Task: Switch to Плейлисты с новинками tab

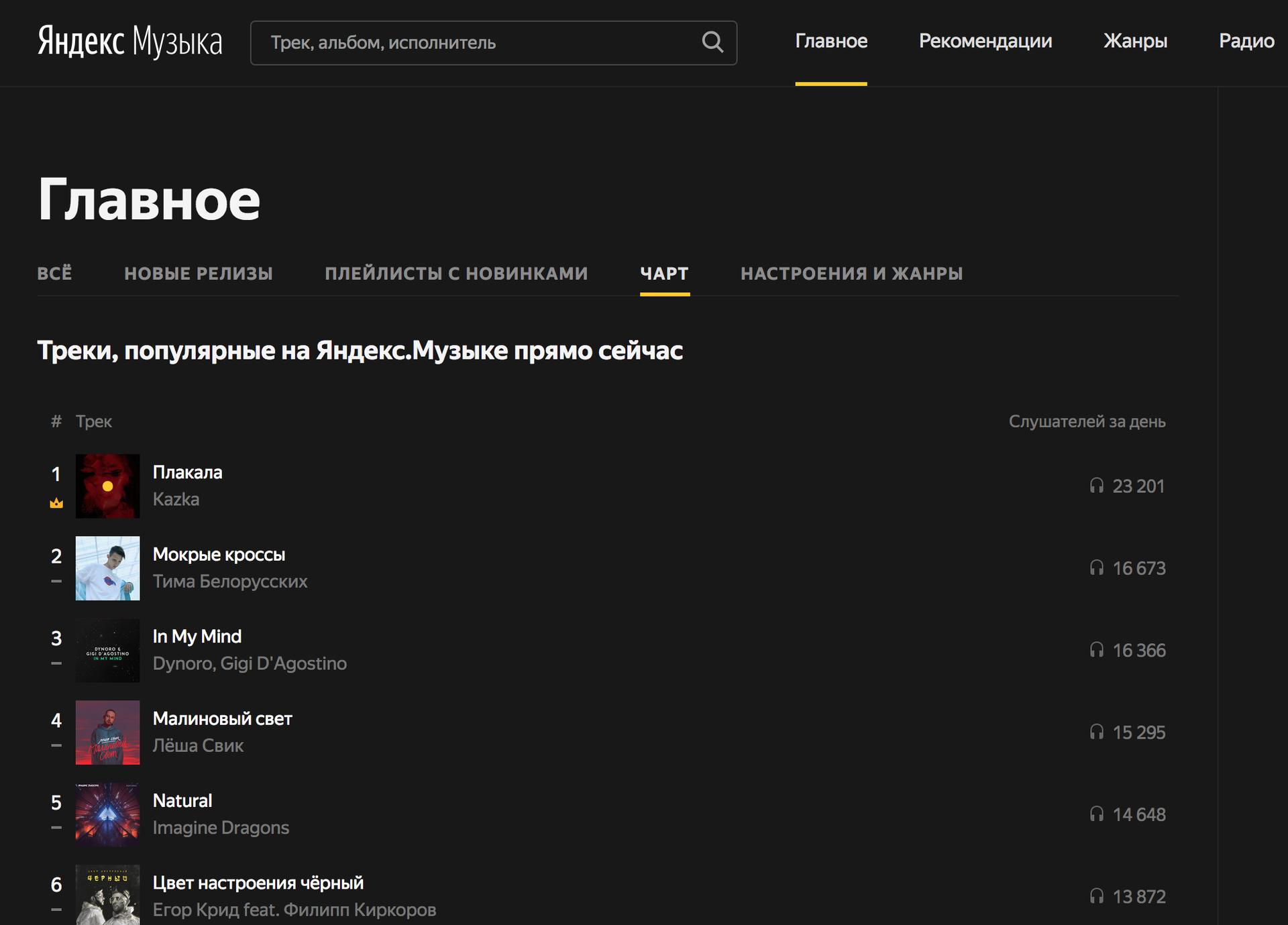Action: 456,274
